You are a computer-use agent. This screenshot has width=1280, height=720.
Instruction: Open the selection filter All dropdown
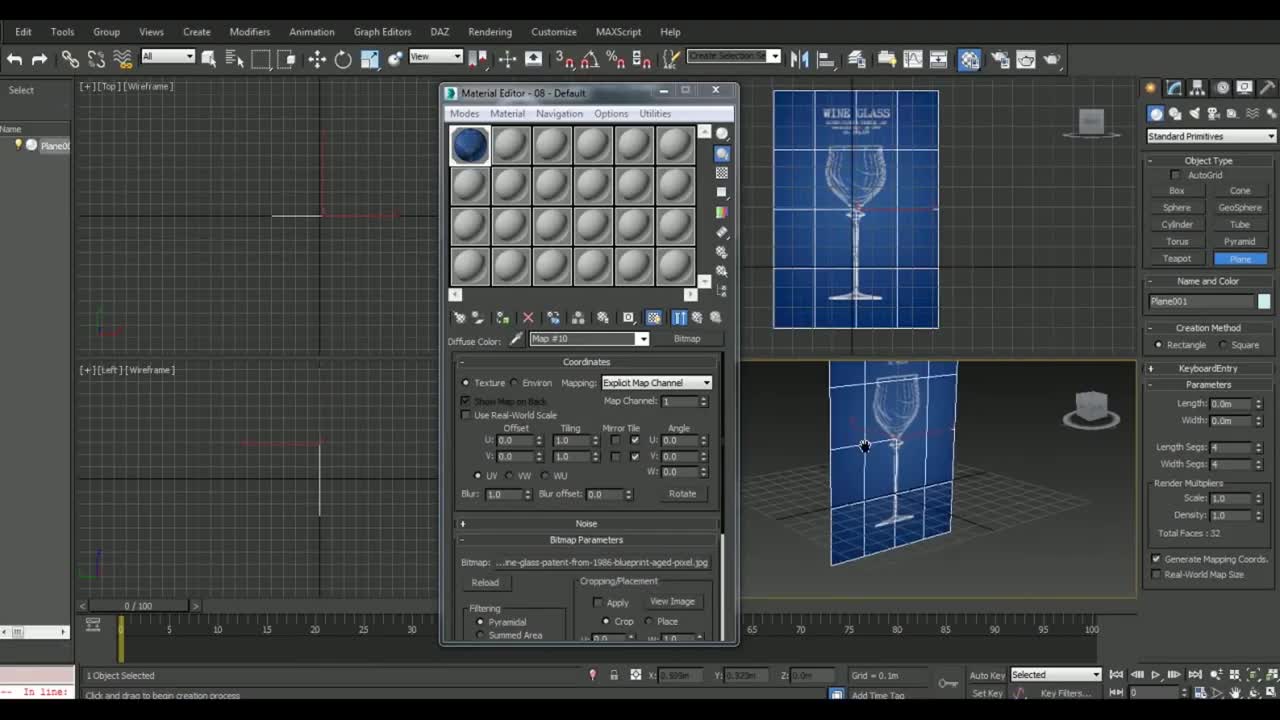167,56
